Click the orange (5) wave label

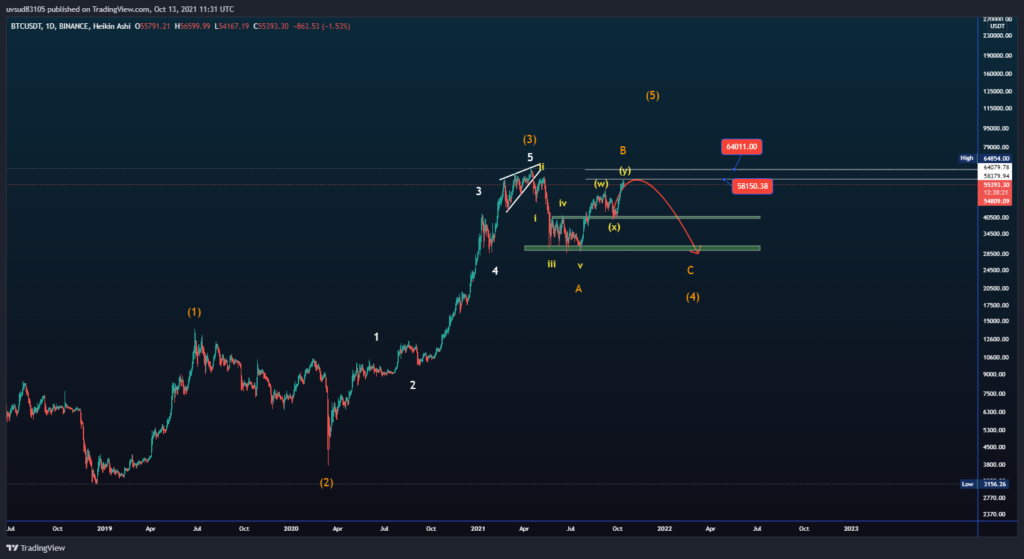(x=652, y=96)
